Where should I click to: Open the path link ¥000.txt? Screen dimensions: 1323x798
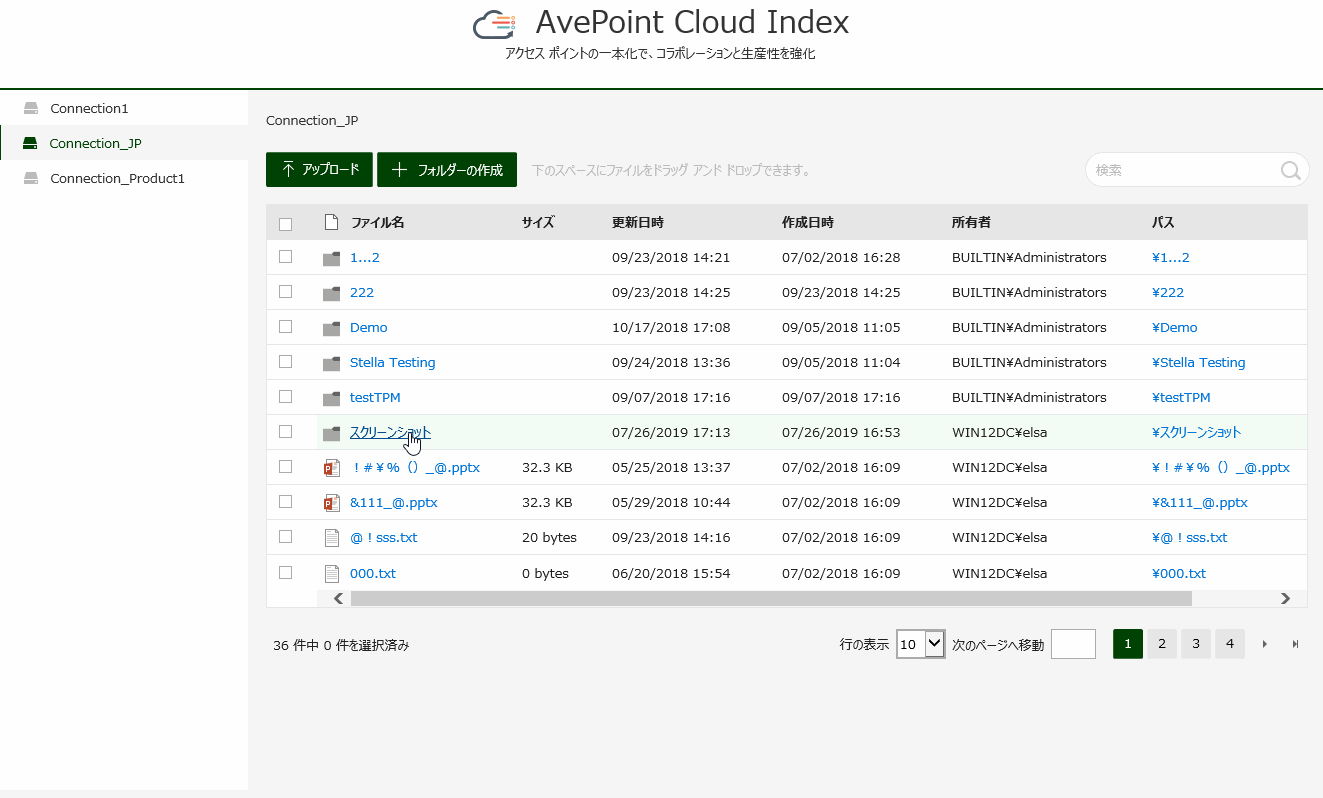click(1179, 573)
